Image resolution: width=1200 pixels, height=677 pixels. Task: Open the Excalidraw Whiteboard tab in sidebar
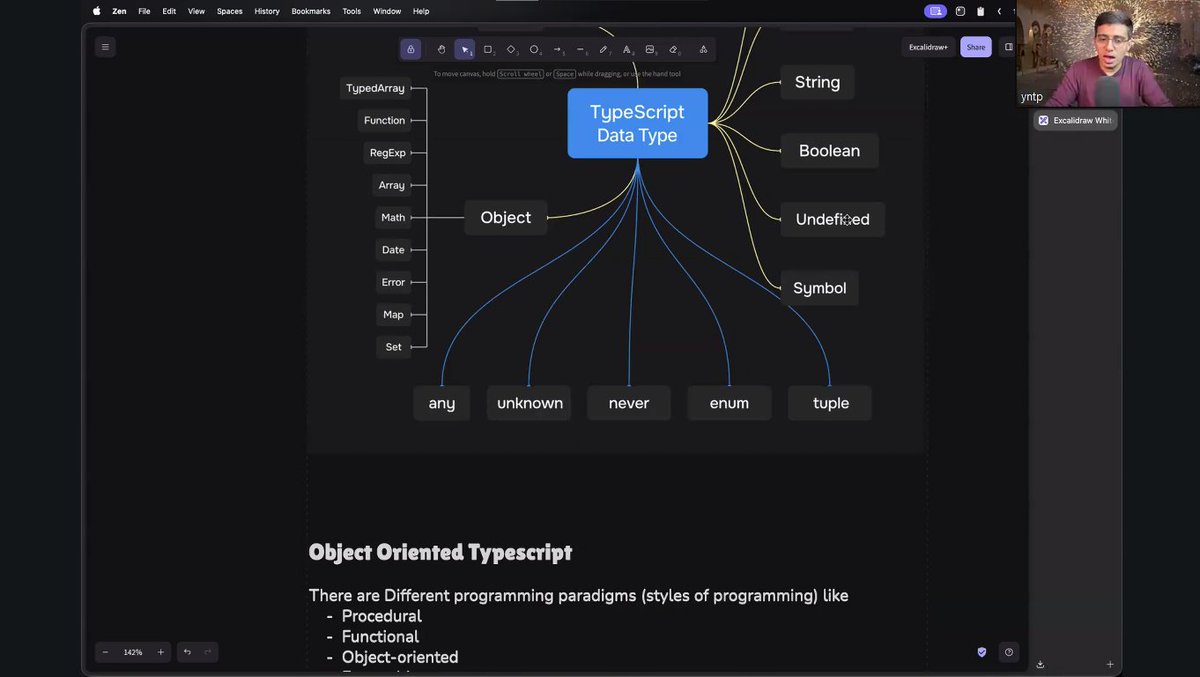pyautogui.click(x=1075, y=120)
